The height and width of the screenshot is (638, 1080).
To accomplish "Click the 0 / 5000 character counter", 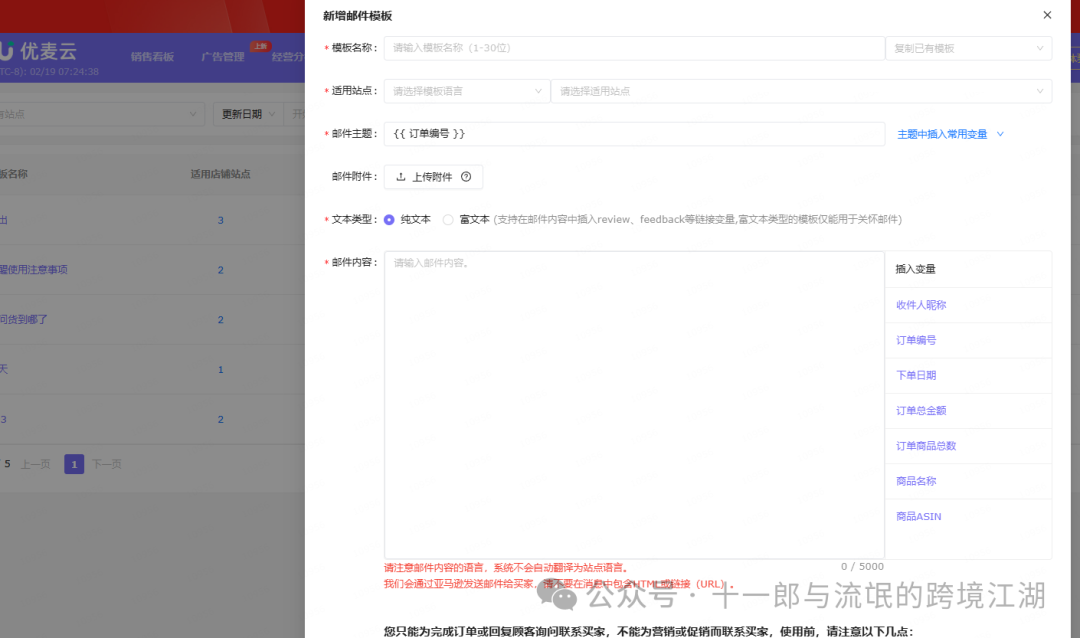I will [862, 566].
